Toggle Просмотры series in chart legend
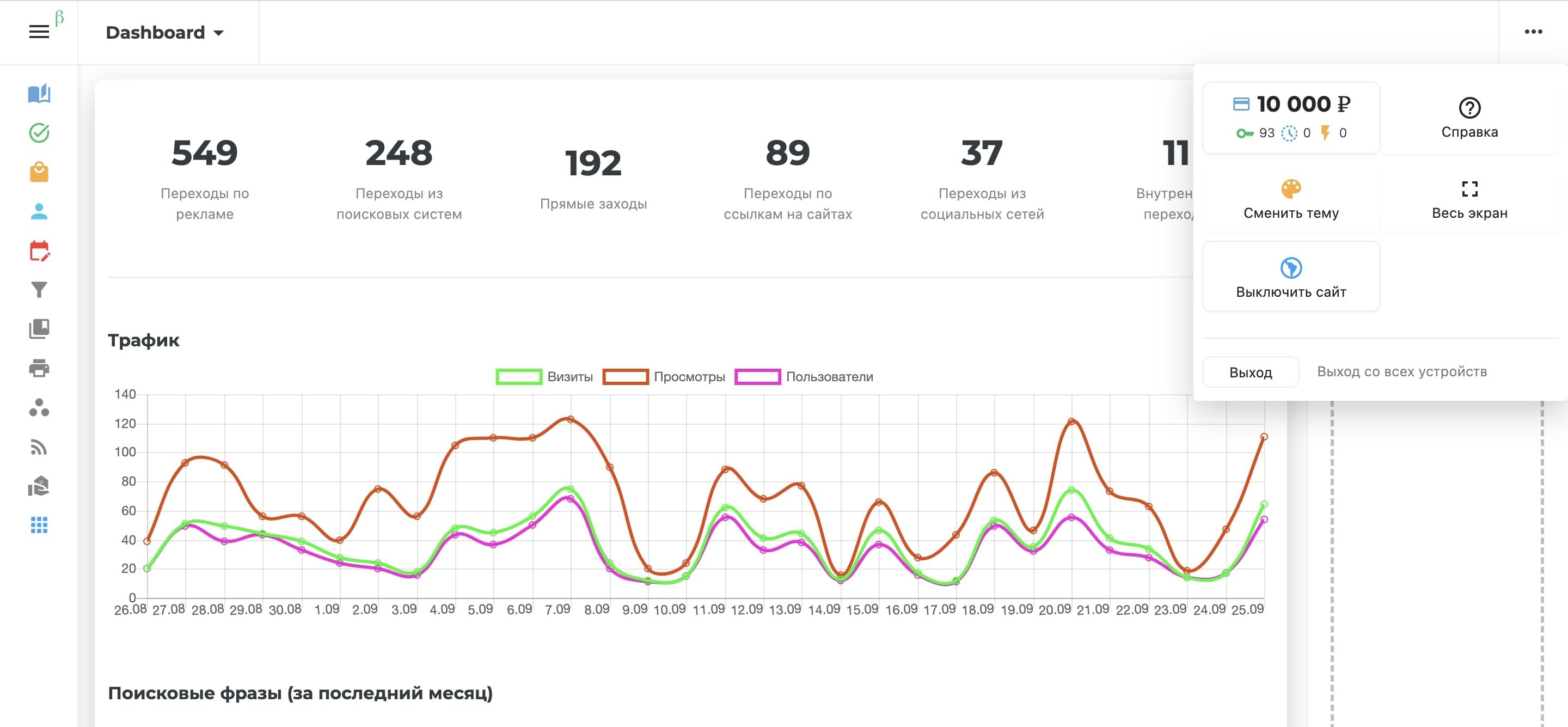The width and height of the screenshot is (1568, 727). [664, 377]
